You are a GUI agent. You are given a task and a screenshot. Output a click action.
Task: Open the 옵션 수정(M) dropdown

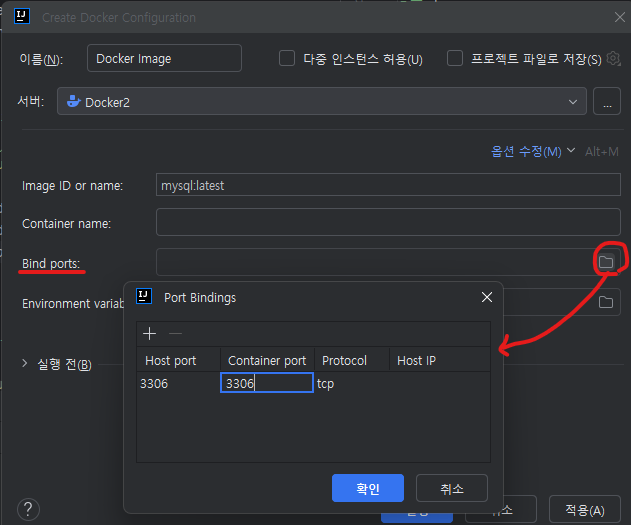[x=533, y=151]
